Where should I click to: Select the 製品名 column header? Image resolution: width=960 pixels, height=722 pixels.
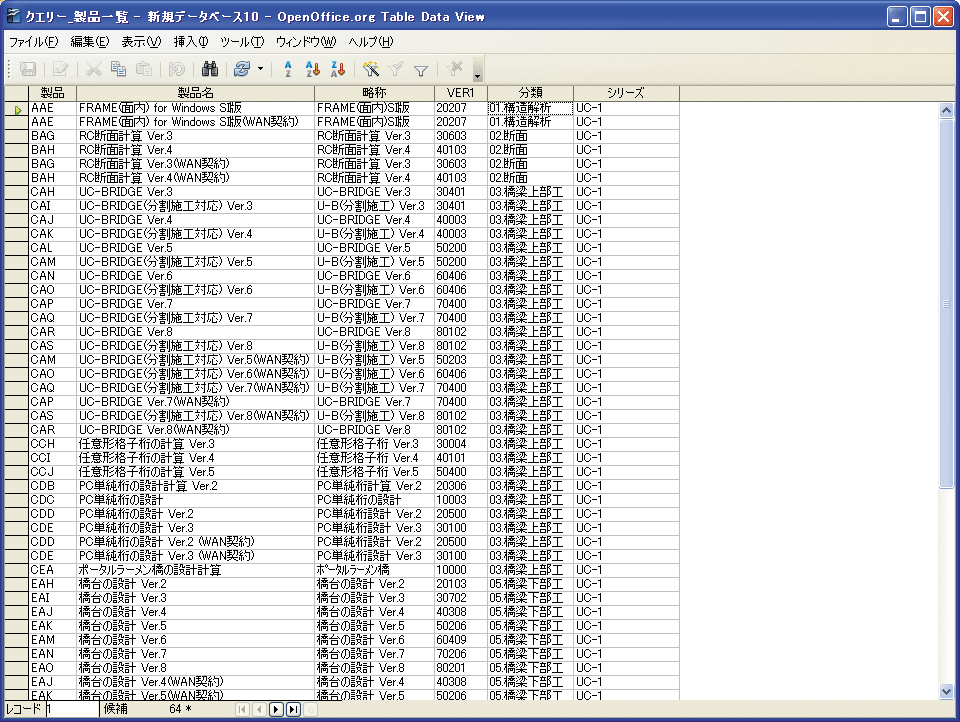point(195,93)
